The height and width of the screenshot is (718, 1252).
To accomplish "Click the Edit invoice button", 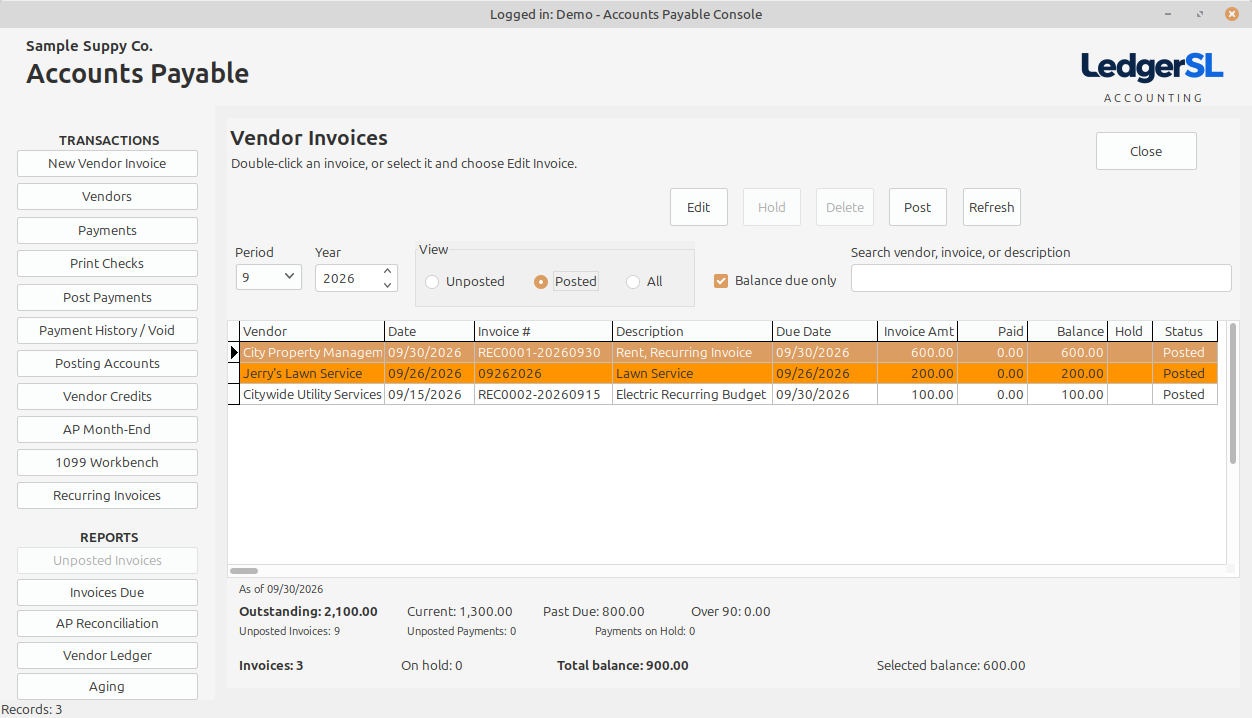I will pos(699,208).
